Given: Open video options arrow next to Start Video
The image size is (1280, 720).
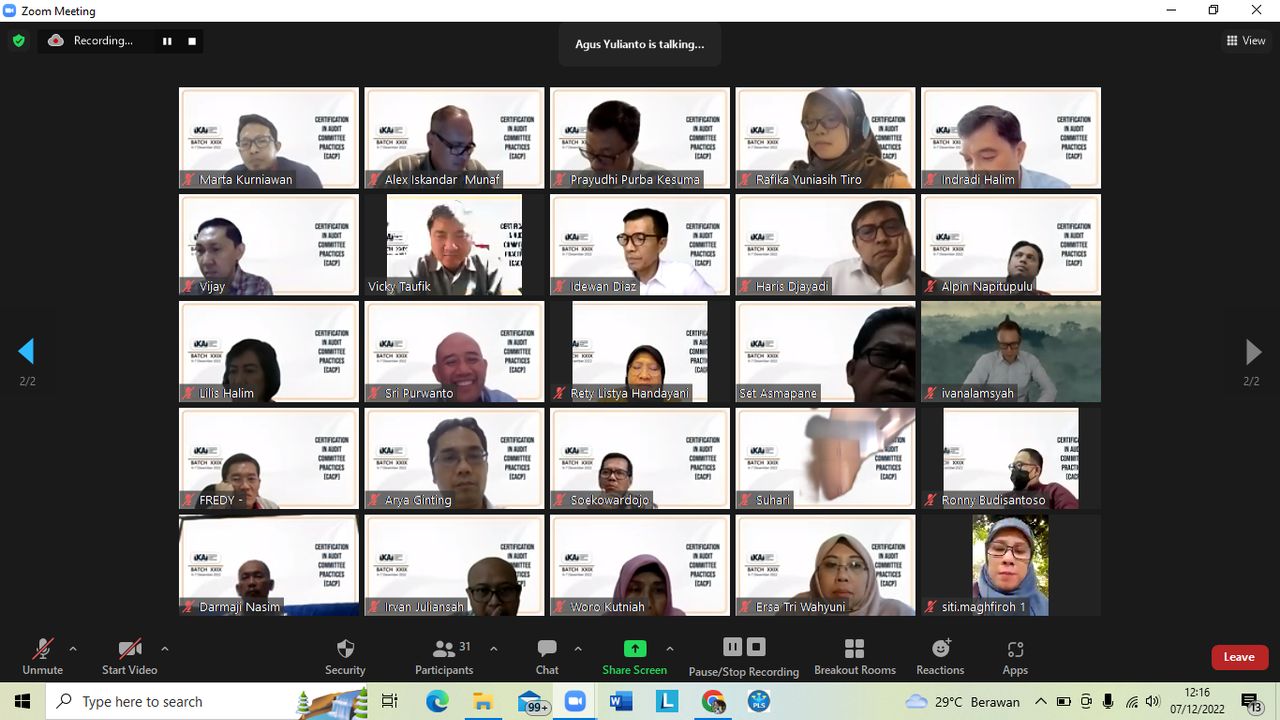Looking at the screenshot, I should coord(164,649).
